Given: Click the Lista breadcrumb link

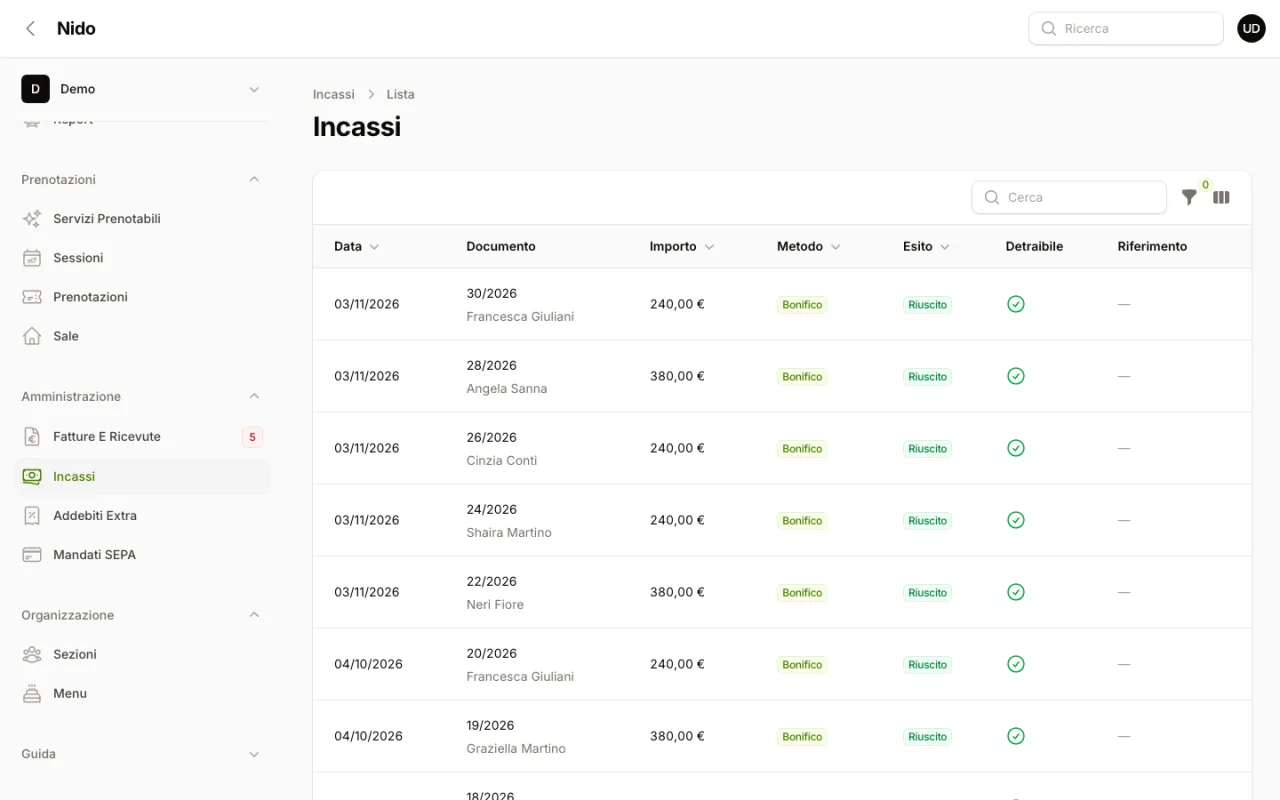Looking at the screenshot, I should click(401, 94).
